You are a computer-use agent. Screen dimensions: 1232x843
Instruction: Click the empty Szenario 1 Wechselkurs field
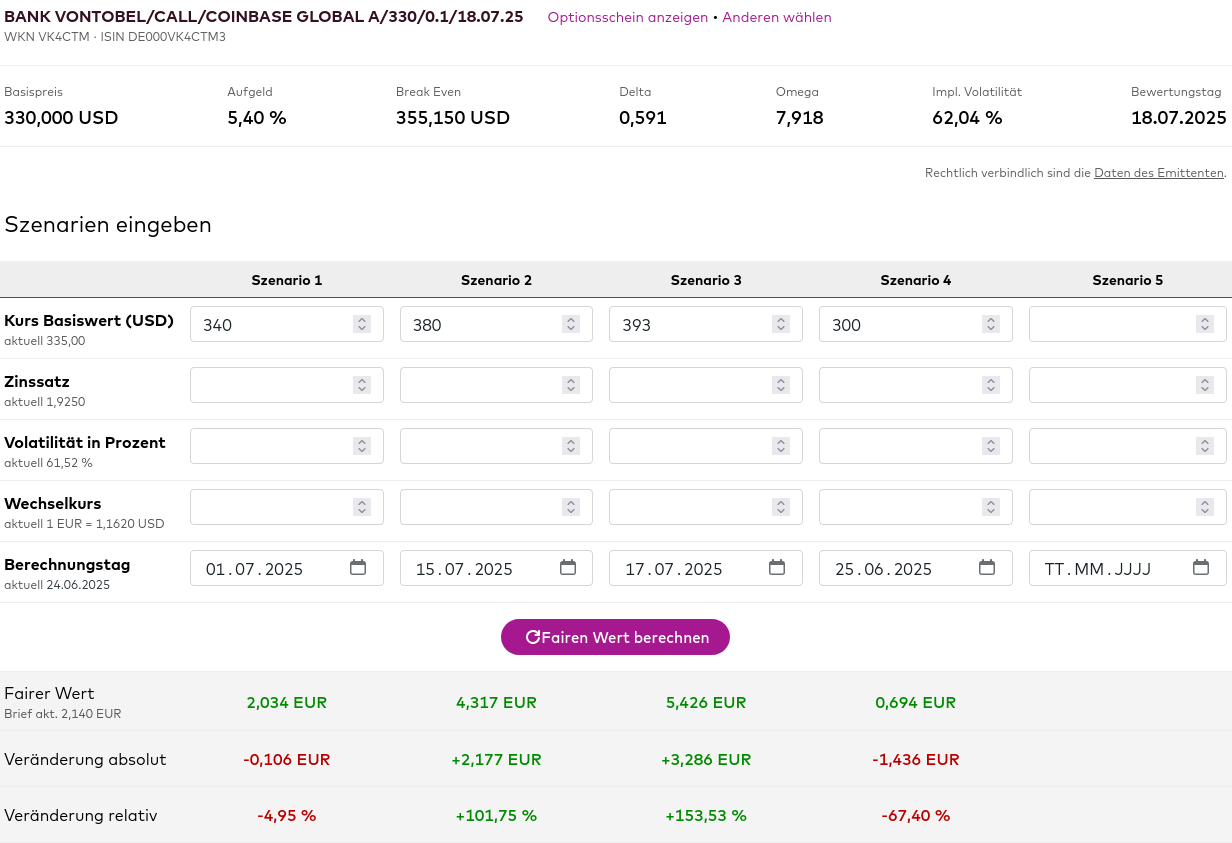pos(270,507)
